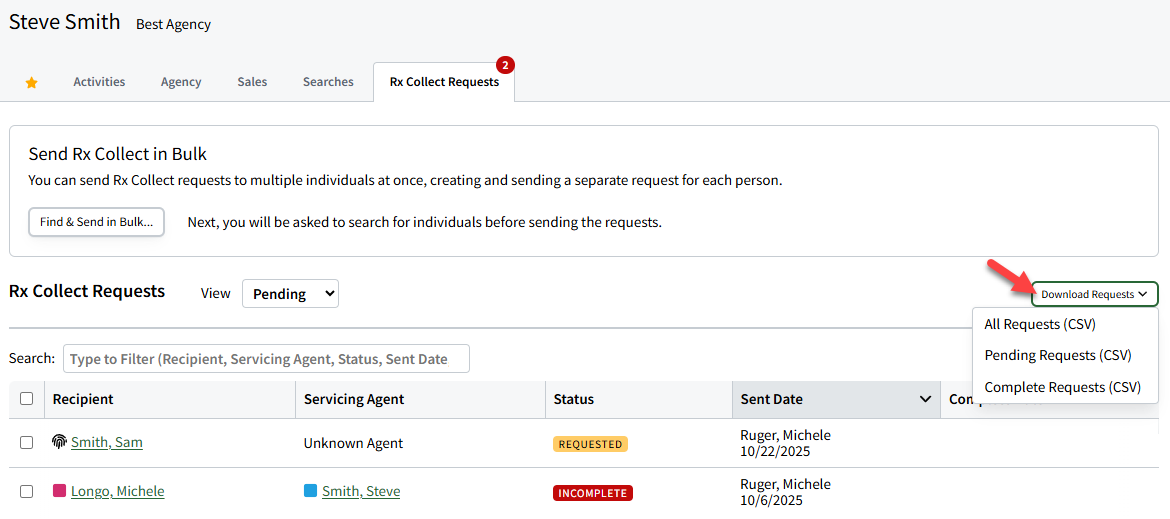
Task: Open the starred favorites tab
Action: [31, 83]
